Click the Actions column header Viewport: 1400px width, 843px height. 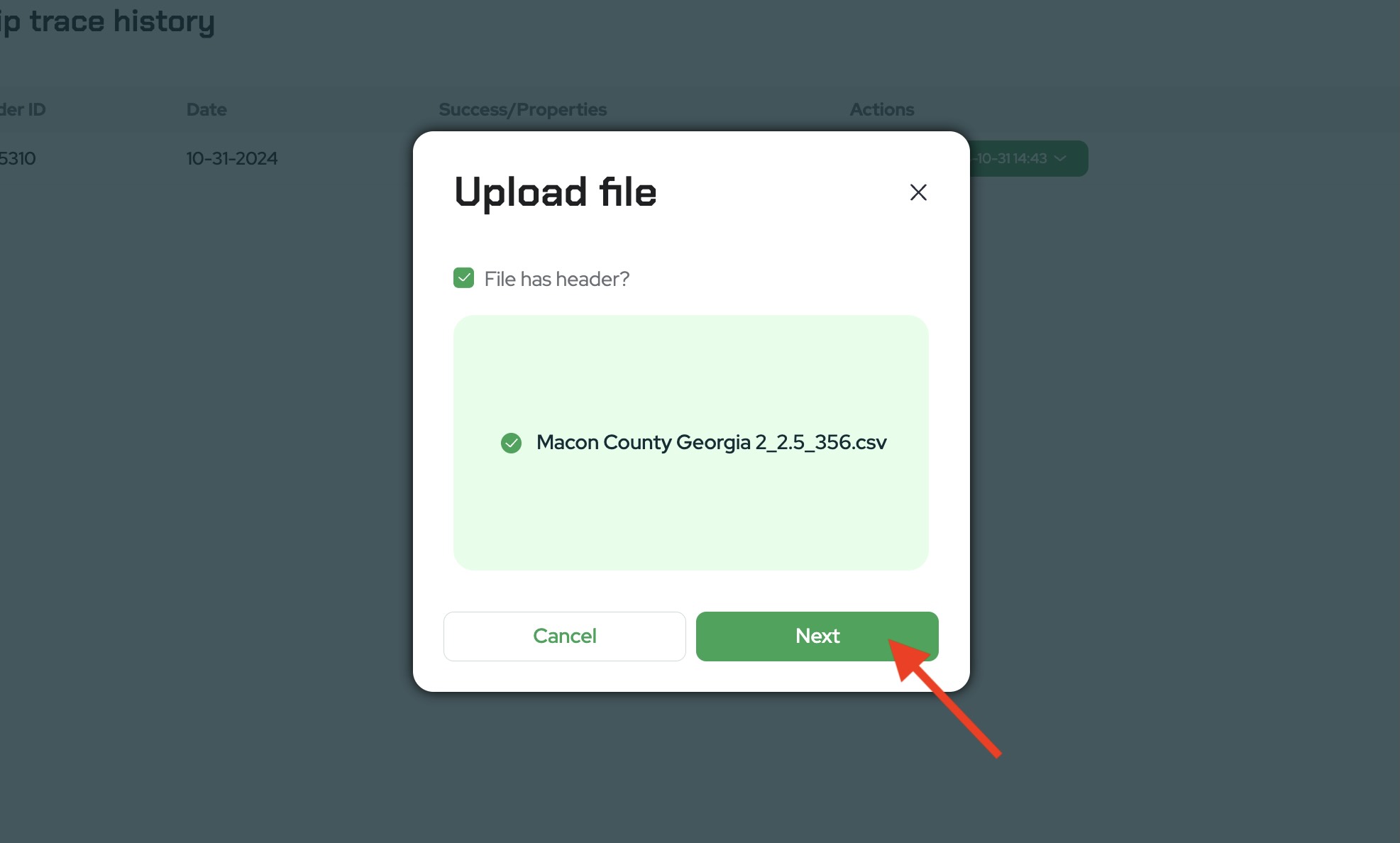click(x=882, y=109)
